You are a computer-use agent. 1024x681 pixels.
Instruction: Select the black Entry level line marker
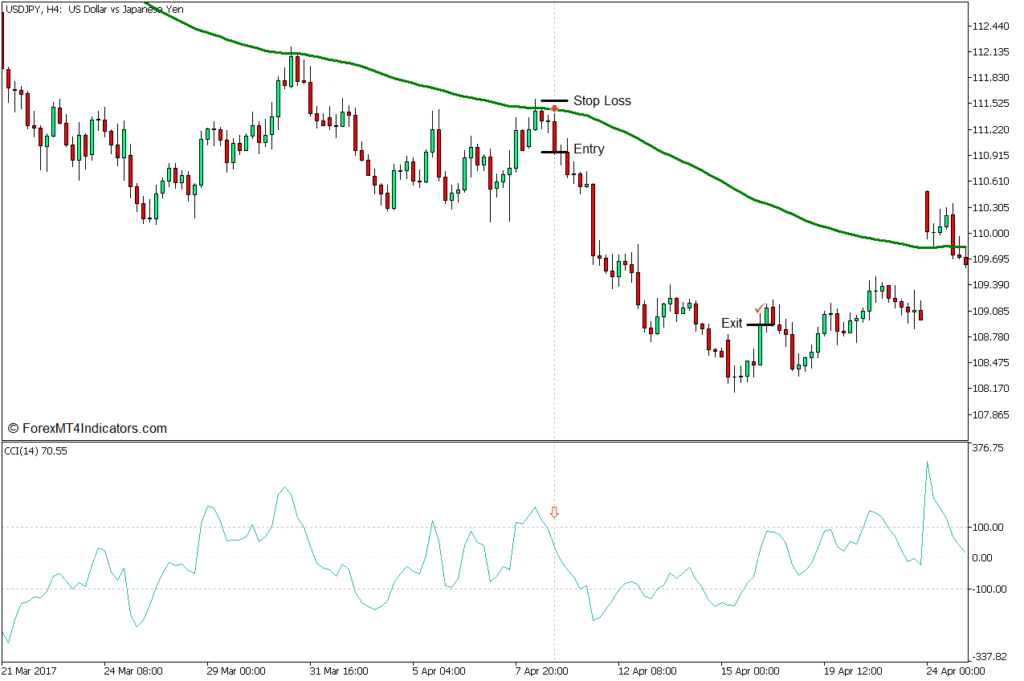click(554, 151)
